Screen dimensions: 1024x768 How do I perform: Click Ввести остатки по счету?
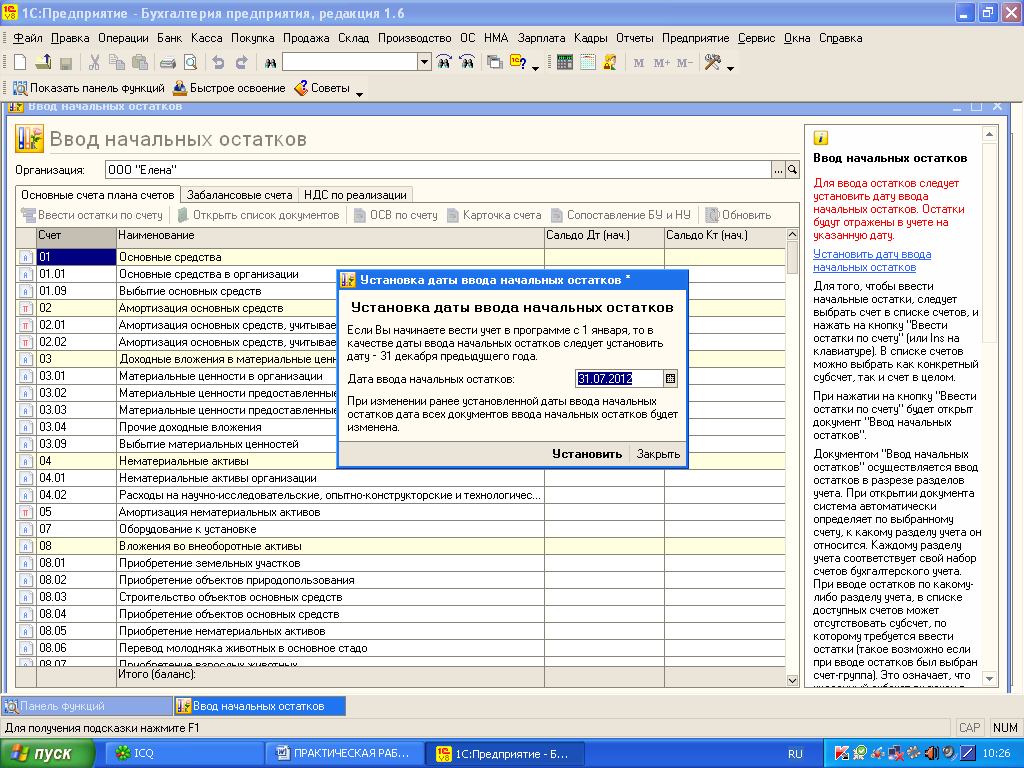[x=92, y=215]
